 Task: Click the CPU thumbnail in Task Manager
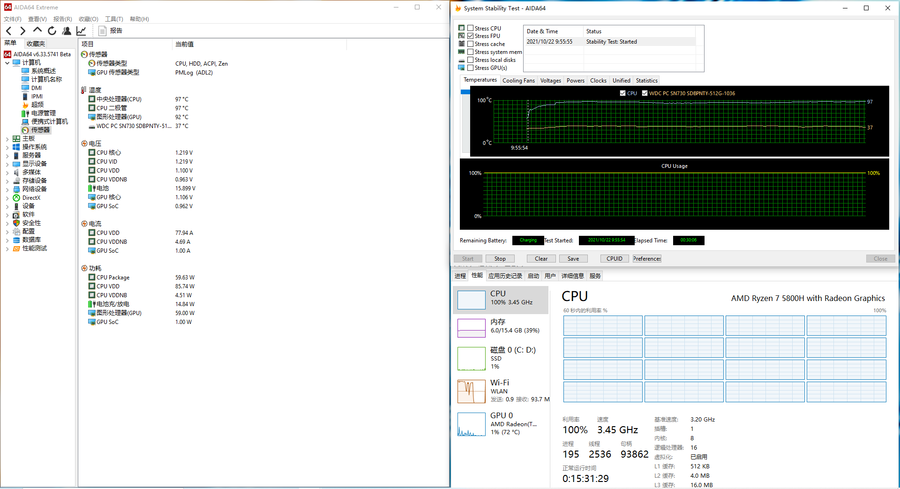pos(471,299)
